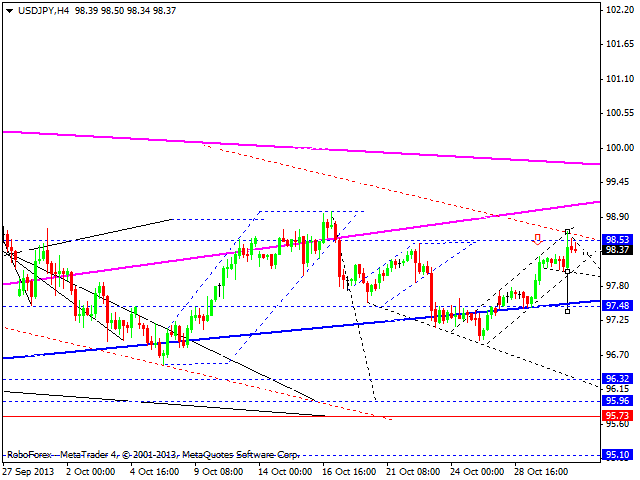Select the 95.96 blue price label
Image resolution: width=640 pixels, height=480 pixels.
[x=617, y=400]
